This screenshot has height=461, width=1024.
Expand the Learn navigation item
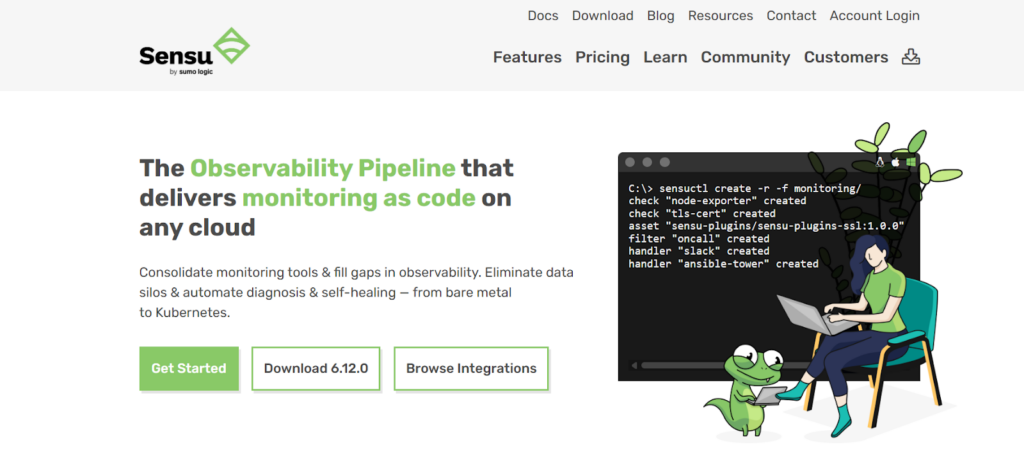click(x=665, y=57)
